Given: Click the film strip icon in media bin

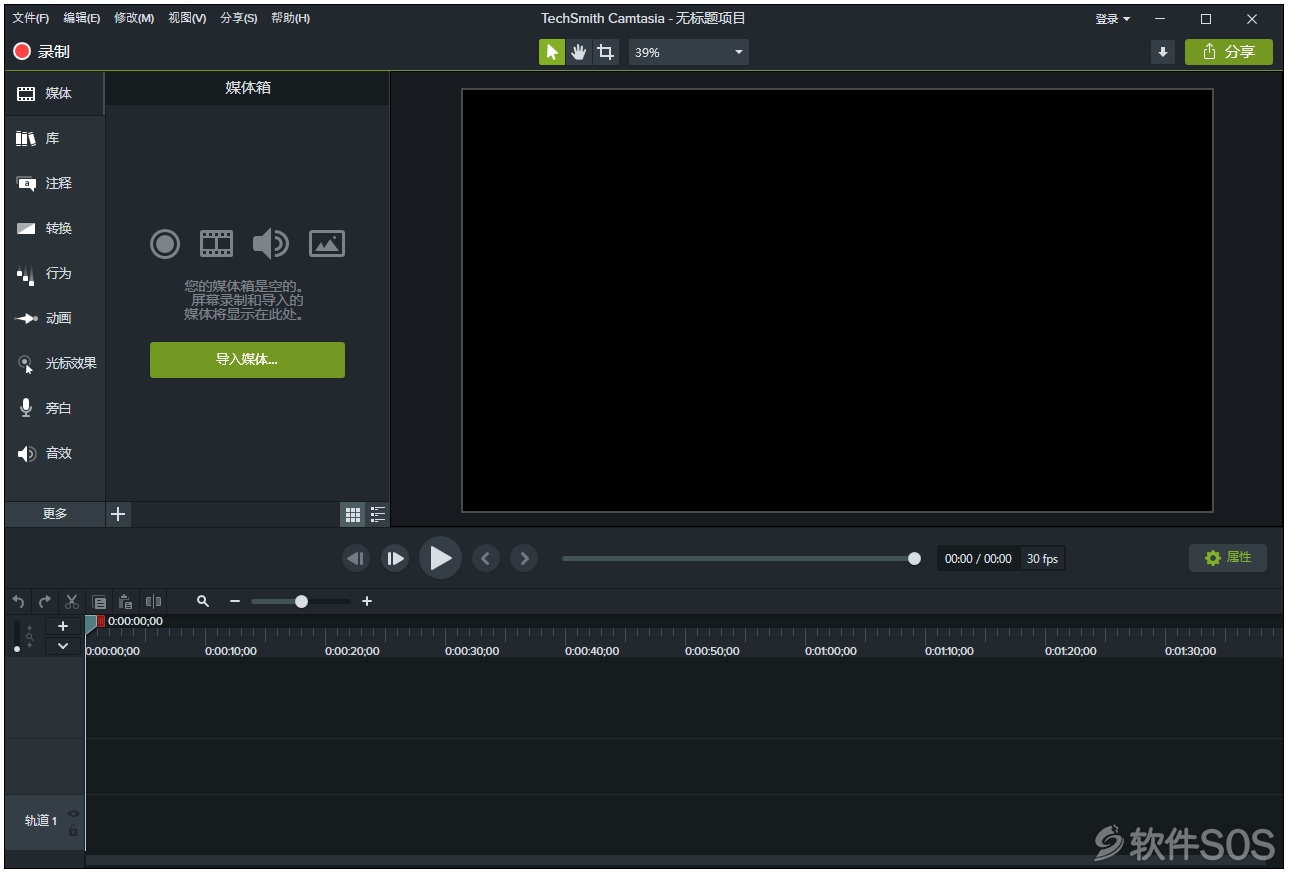Looking at the screenshot, I should point(216,243).
